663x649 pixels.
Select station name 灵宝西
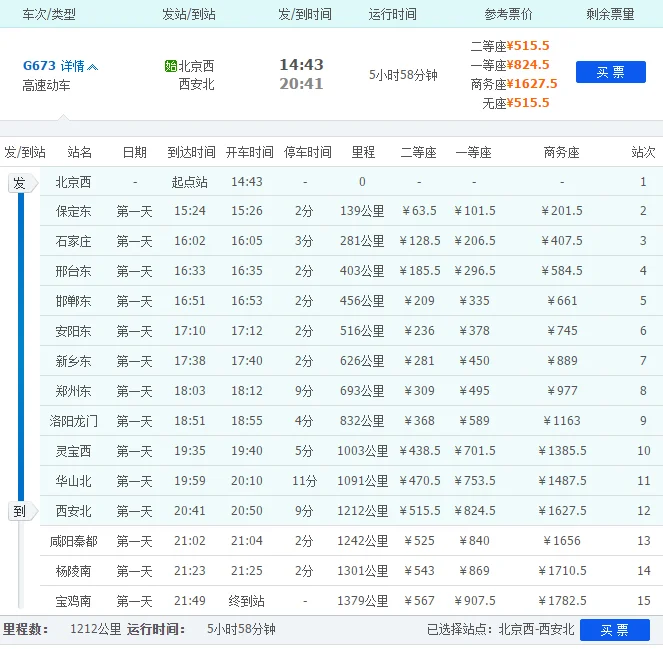point(73,451)
